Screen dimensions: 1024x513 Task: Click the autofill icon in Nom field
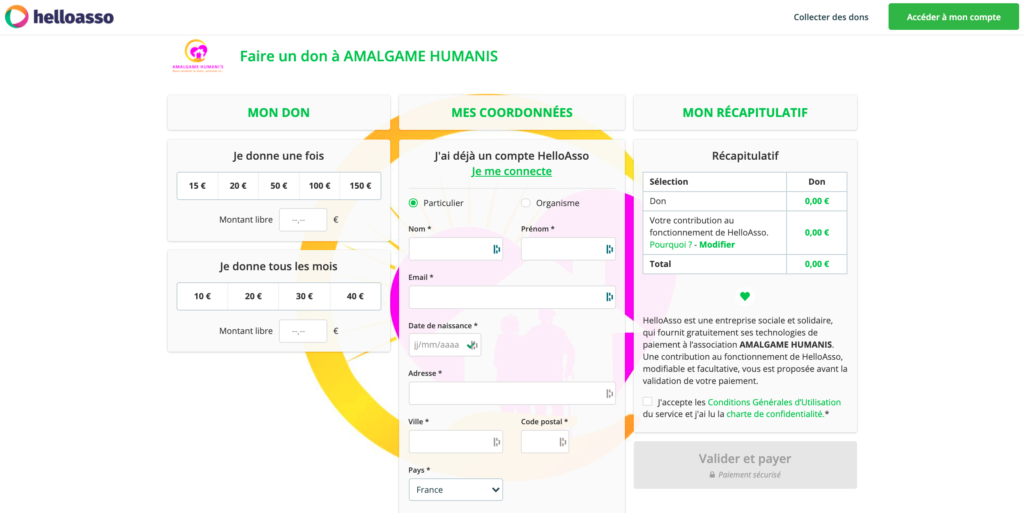[497, 249]
